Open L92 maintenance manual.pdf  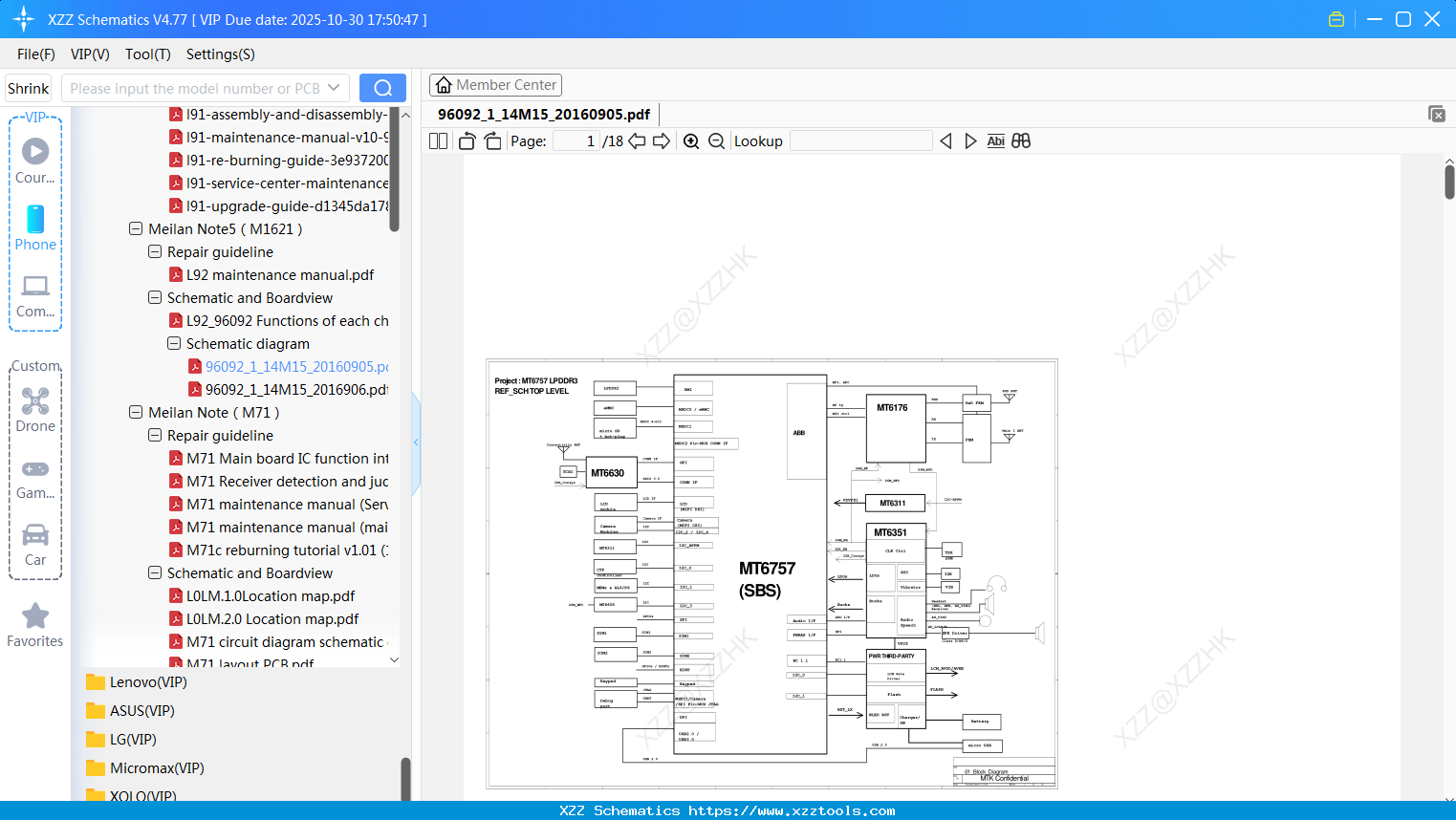280,275
